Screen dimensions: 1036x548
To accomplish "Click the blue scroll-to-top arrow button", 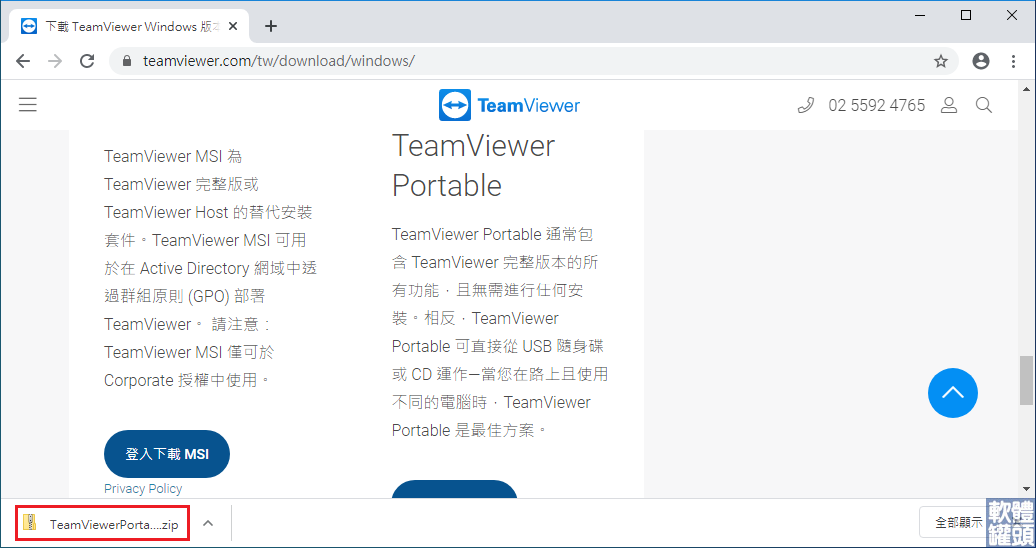I will click(x=953, y=393).
